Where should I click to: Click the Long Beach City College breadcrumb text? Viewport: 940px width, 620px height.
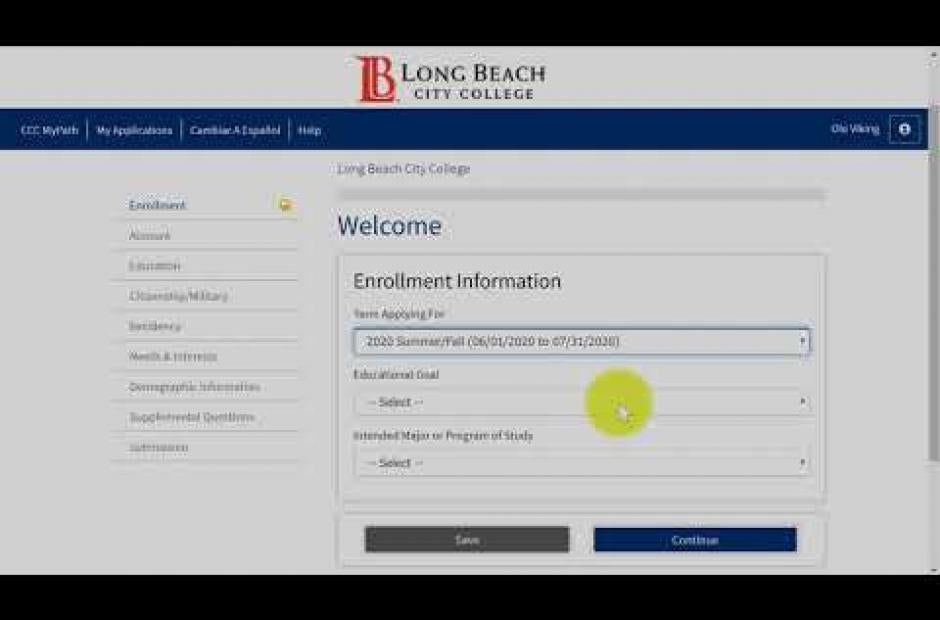pyautogui.click(x=403, y=169)
